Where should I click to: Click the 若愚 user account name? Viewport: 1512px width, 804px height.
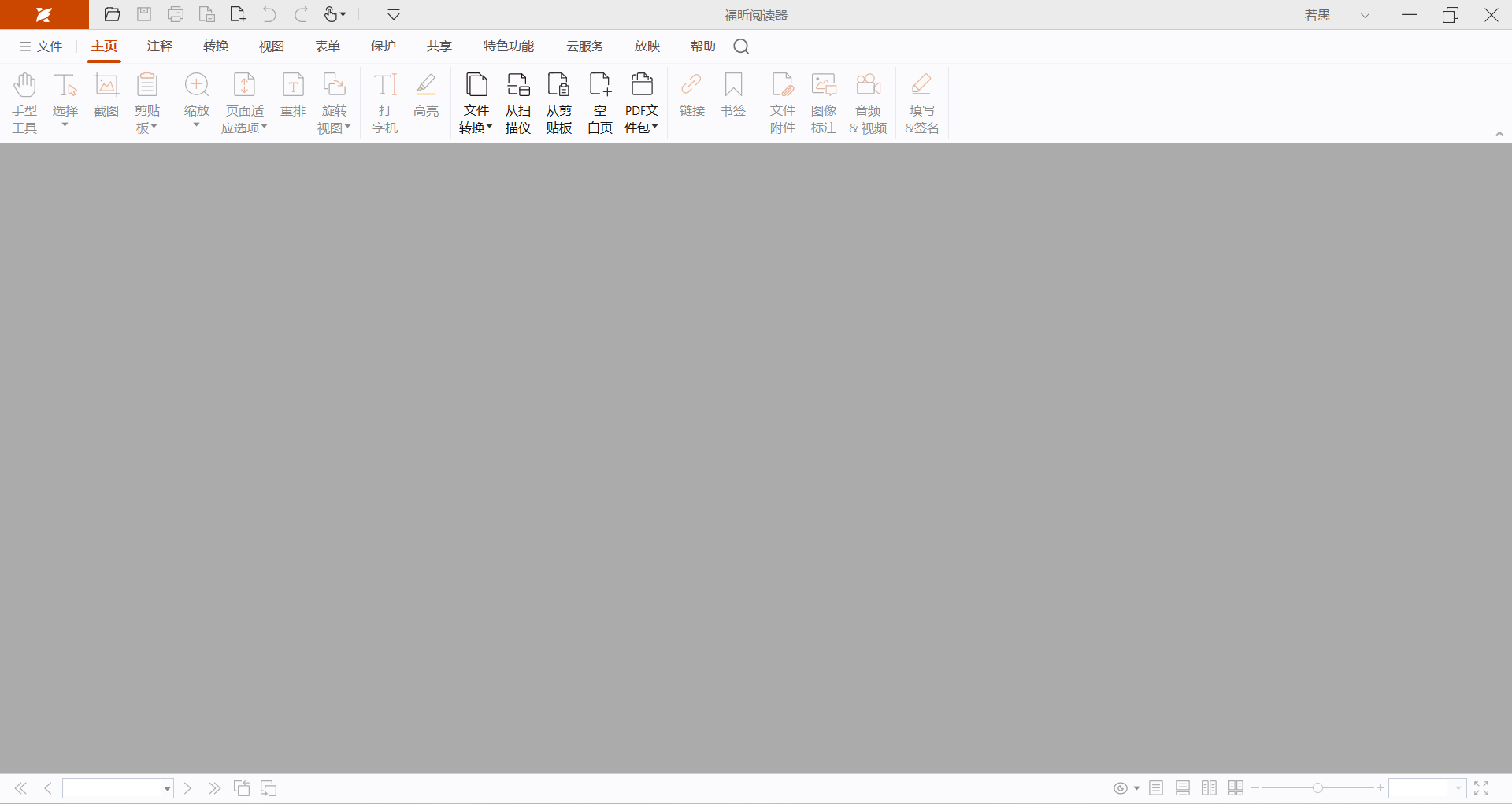(1317, 15)
